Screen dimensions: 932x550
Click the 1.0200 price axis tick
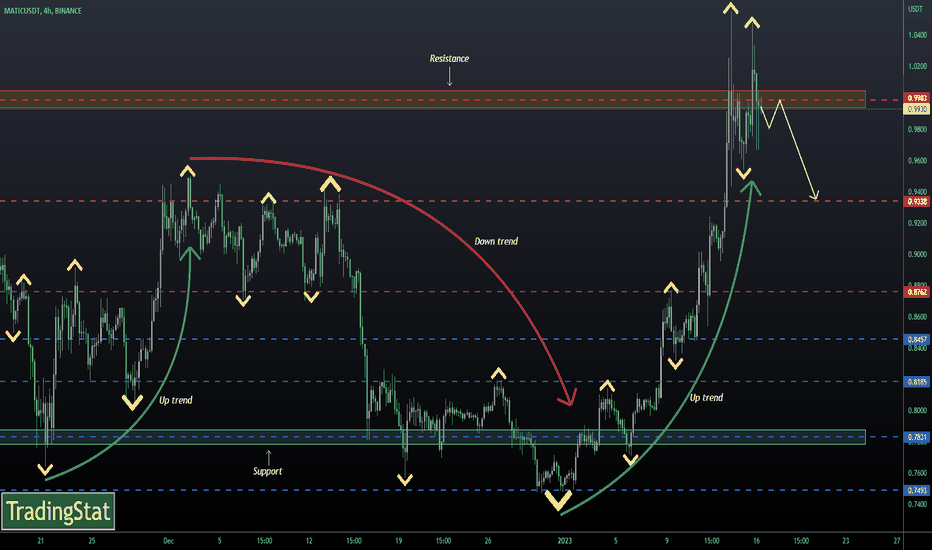pos(917,67)
